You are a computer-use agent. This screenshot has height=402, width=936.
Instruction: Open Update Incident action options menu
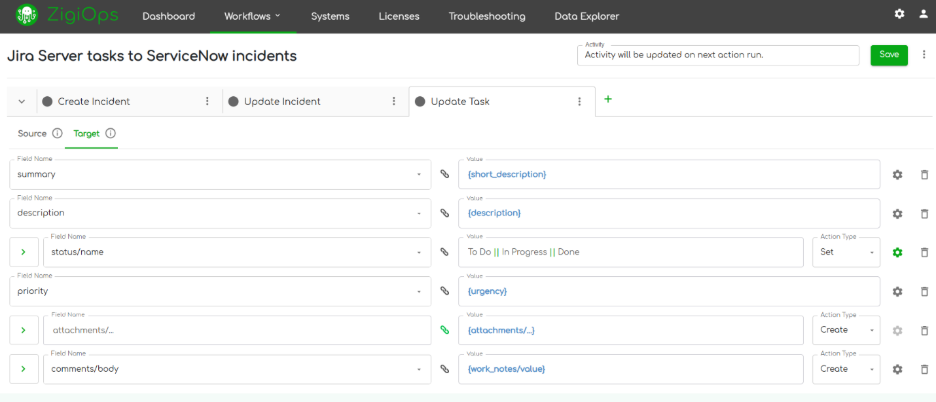tap(394, 102)
